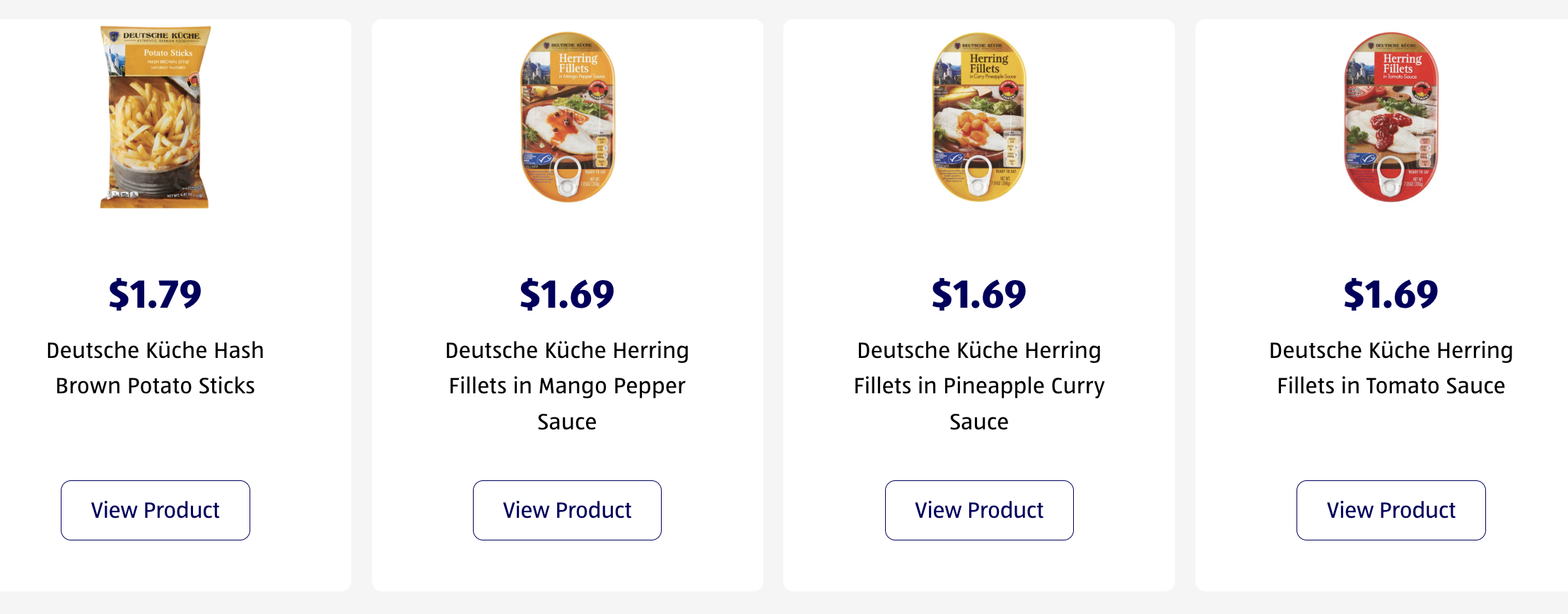Select the $1.69 price above Pineapple Curry herring
The image size is (1568, 614).
pyautogui.click(x=979, y=294)
